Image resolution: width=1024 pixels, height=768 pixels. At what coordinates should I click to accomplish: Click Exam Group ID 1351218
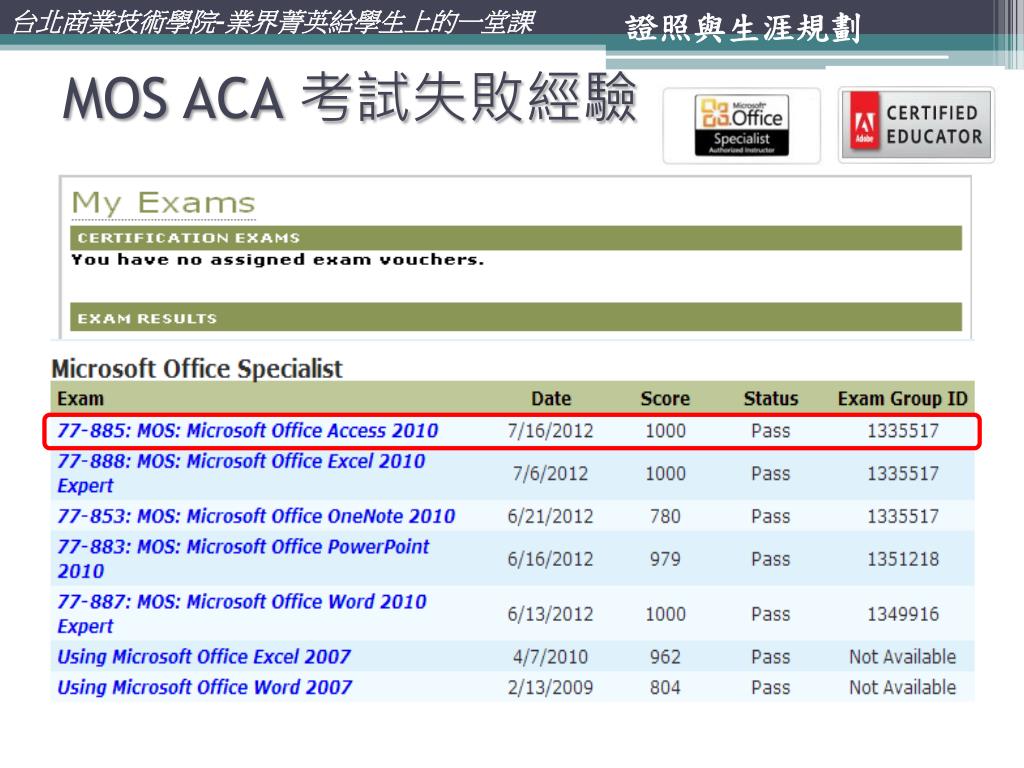click(903, 559)
